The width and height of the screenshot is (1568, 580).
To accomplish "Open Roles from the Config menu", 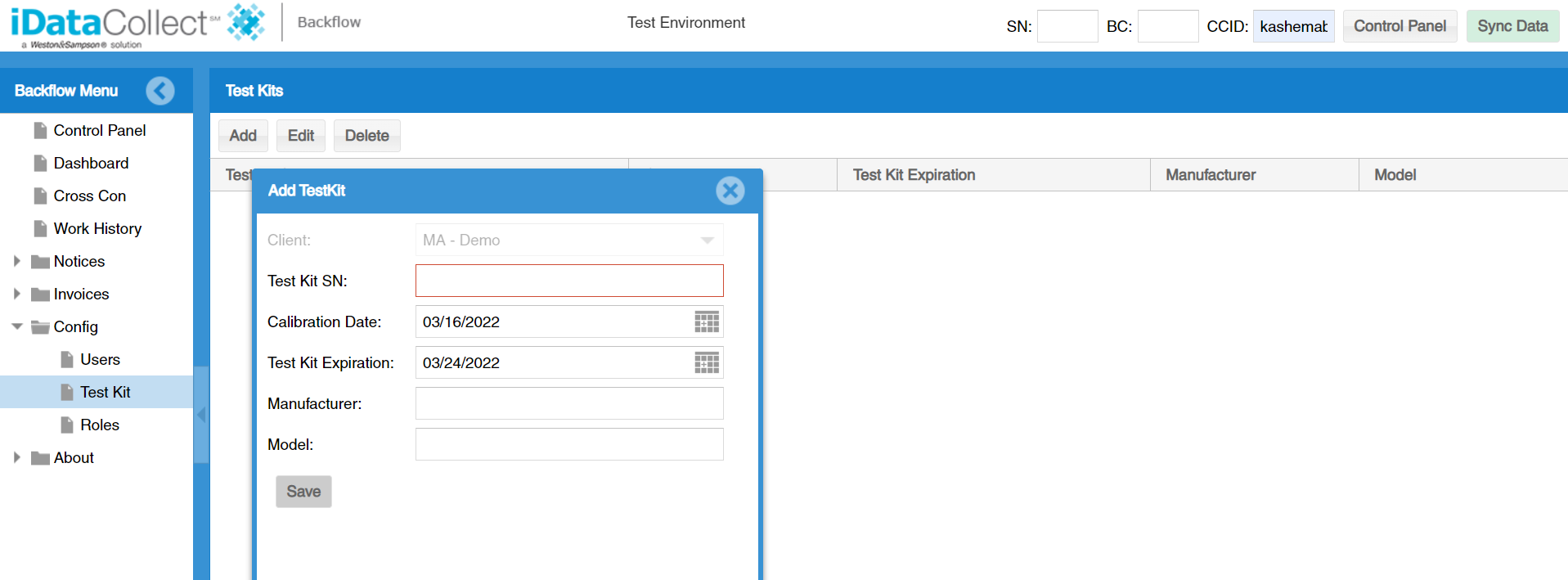I will [x=100, y=425].
